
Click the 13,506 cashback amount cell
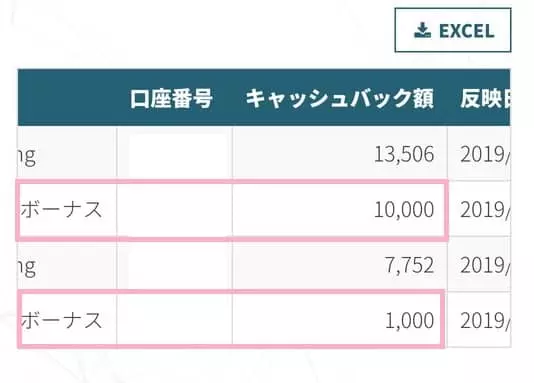pyautogui.click(x=340, y=154)
